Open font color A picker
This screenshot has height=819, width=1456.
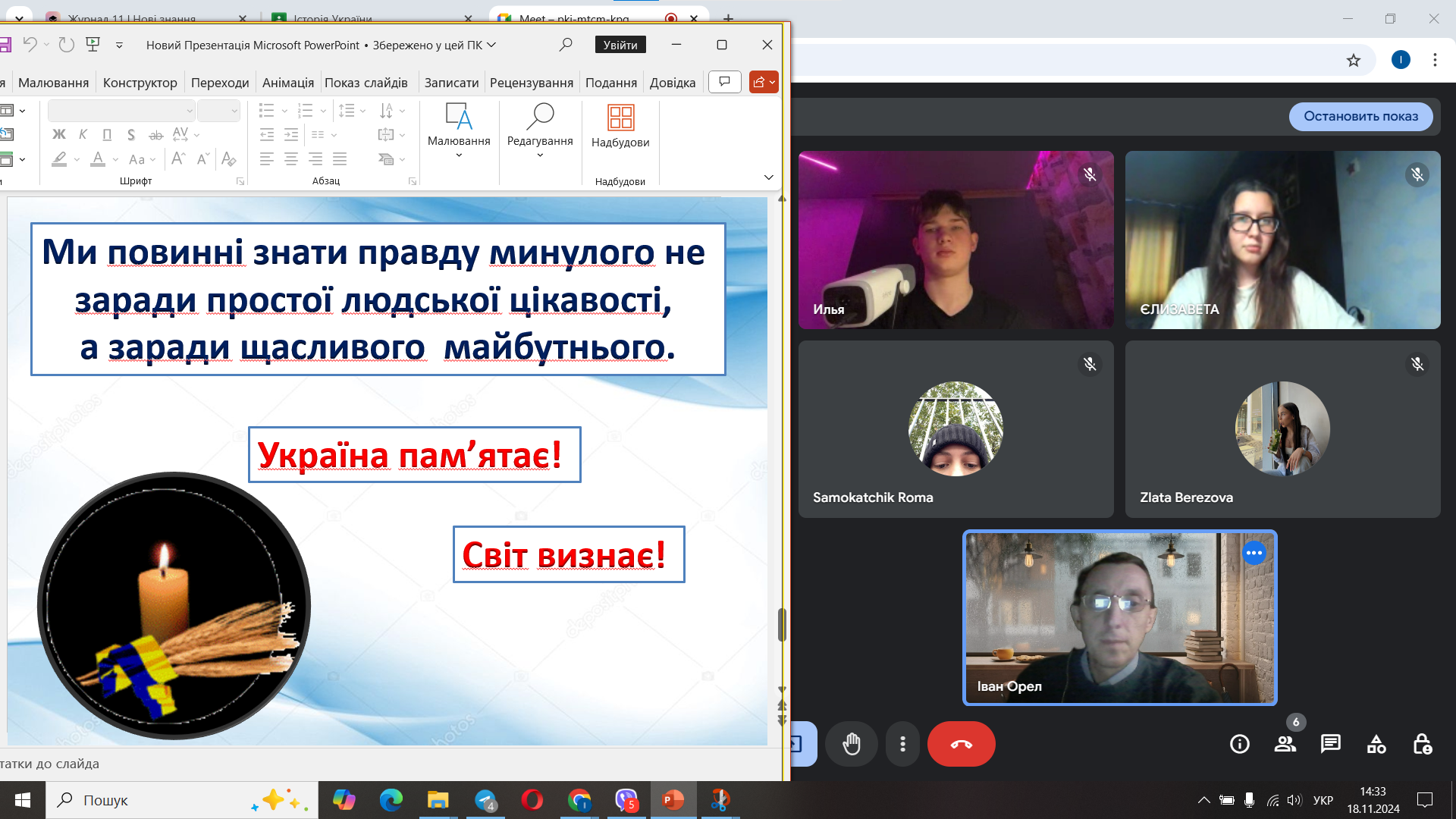pyautogui.click(x=98, y=158)
